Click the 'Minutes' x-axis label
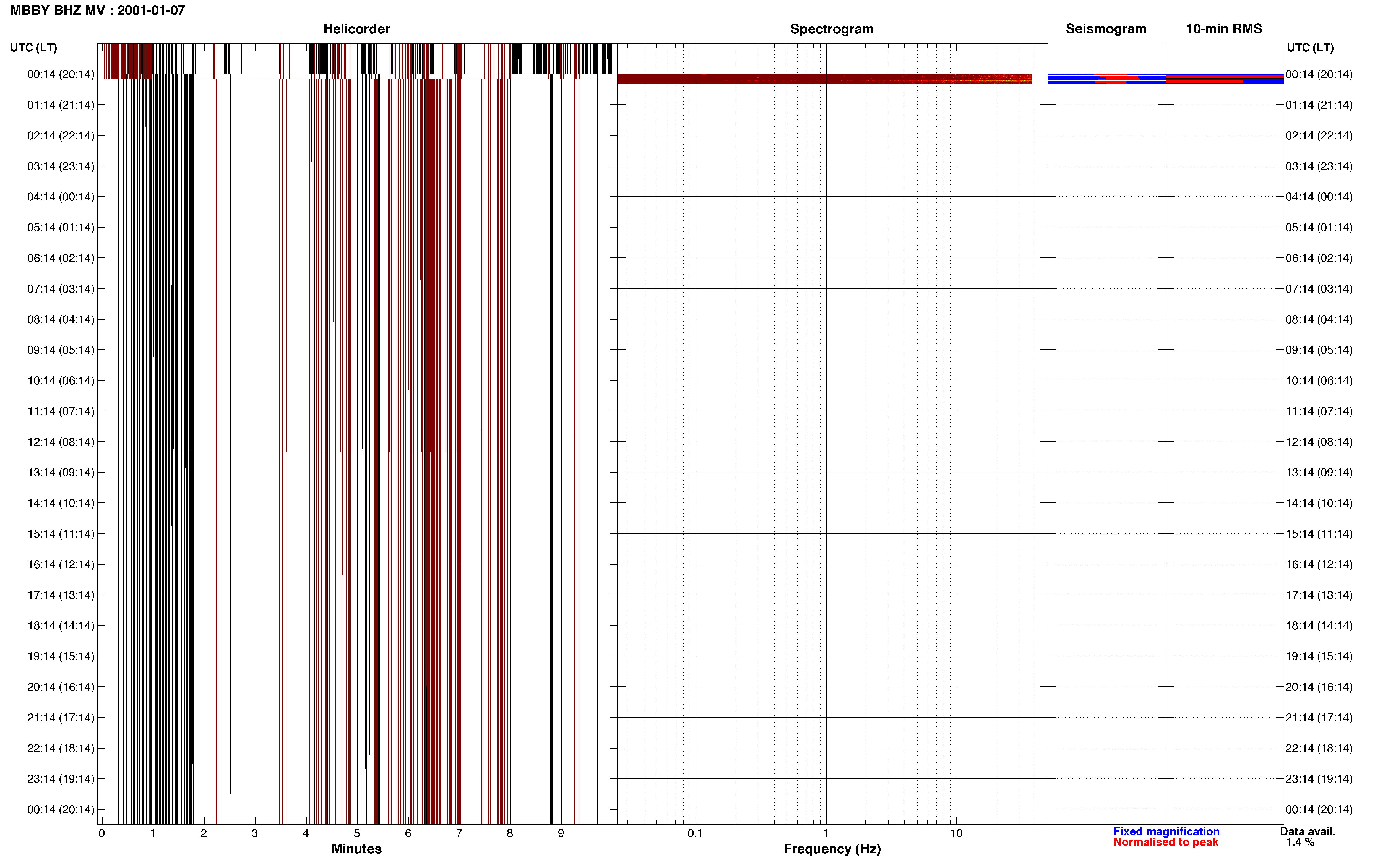Screen dimensions: 1388x868 pyautogui.click(x=356, y=849)
